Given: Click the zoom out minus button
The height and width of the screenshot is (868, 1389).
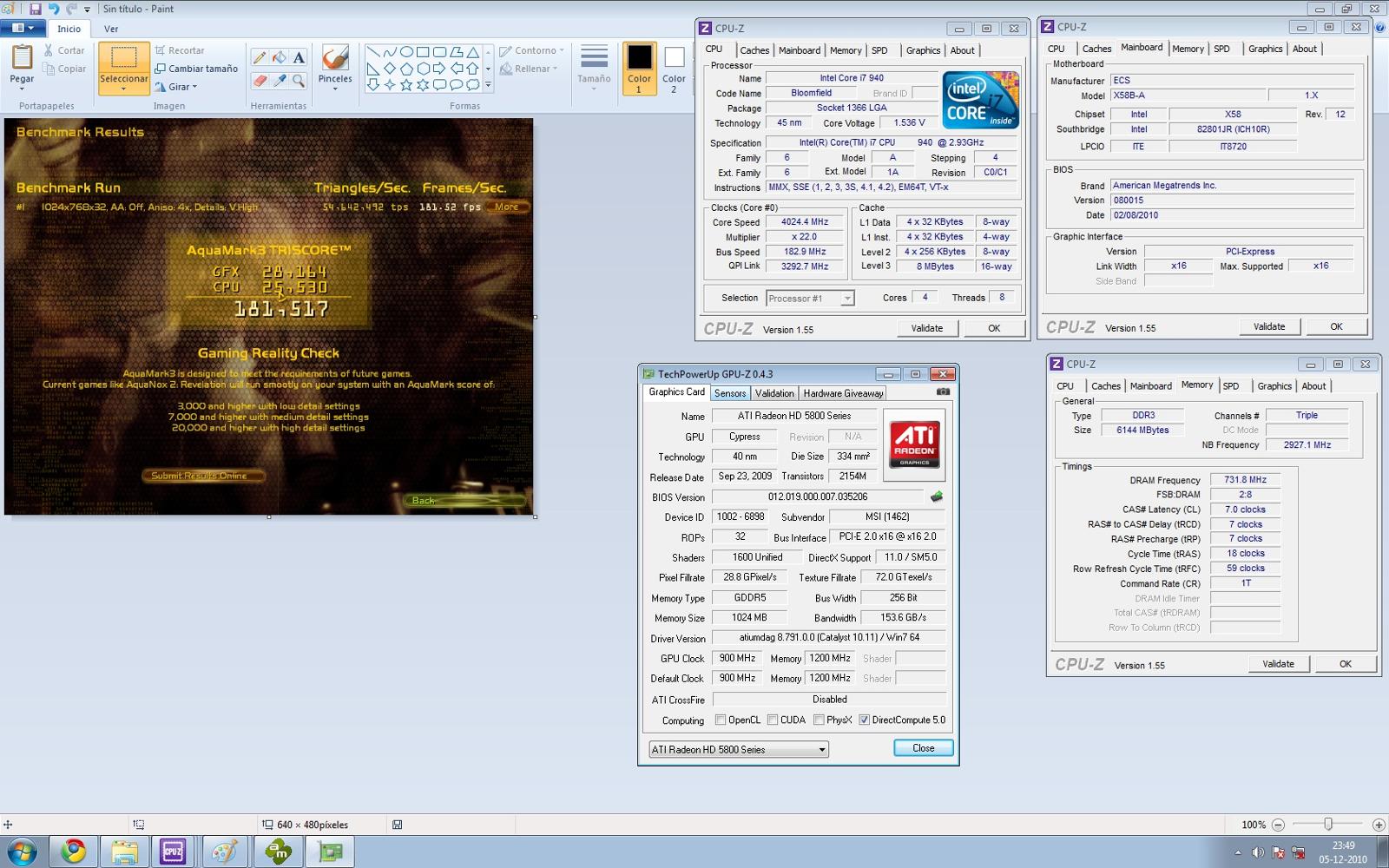Looking at the screenshot, I should pos(1278,825).
